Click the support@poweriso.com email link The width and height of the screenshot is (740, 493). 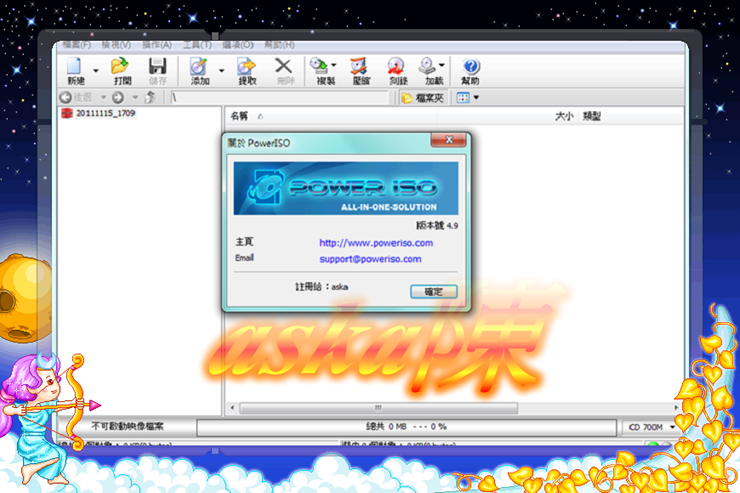370,259
